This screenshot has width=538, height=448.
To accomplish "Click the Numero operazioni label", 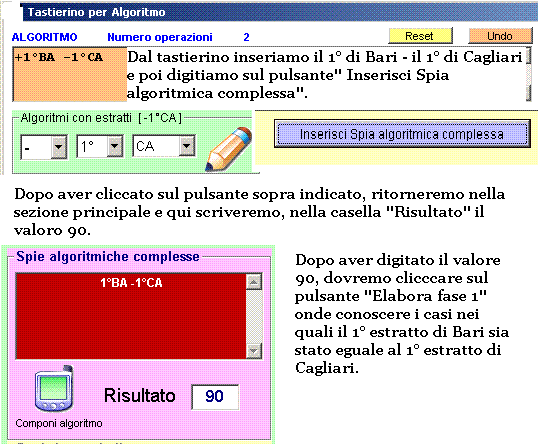I will point(160,37).
